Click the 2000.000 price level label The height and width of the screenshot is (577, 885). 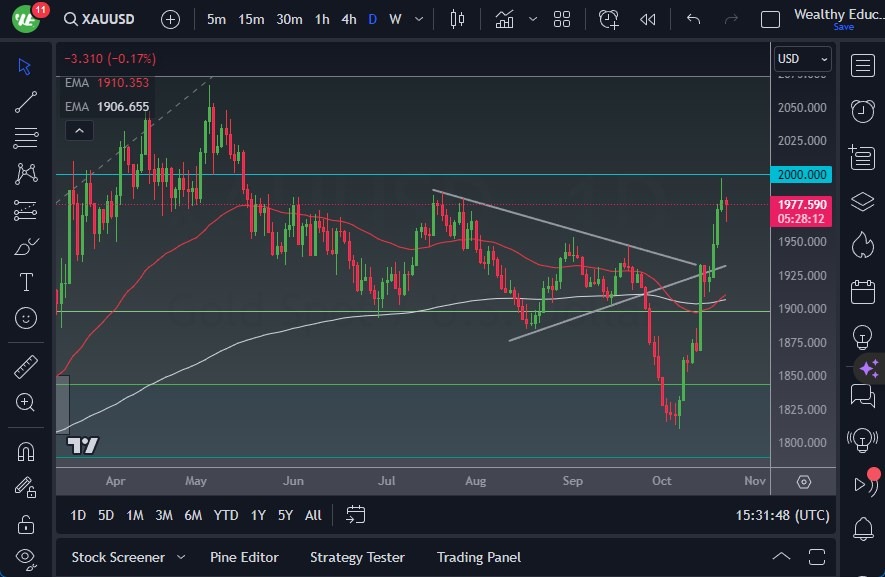point(803,174)
